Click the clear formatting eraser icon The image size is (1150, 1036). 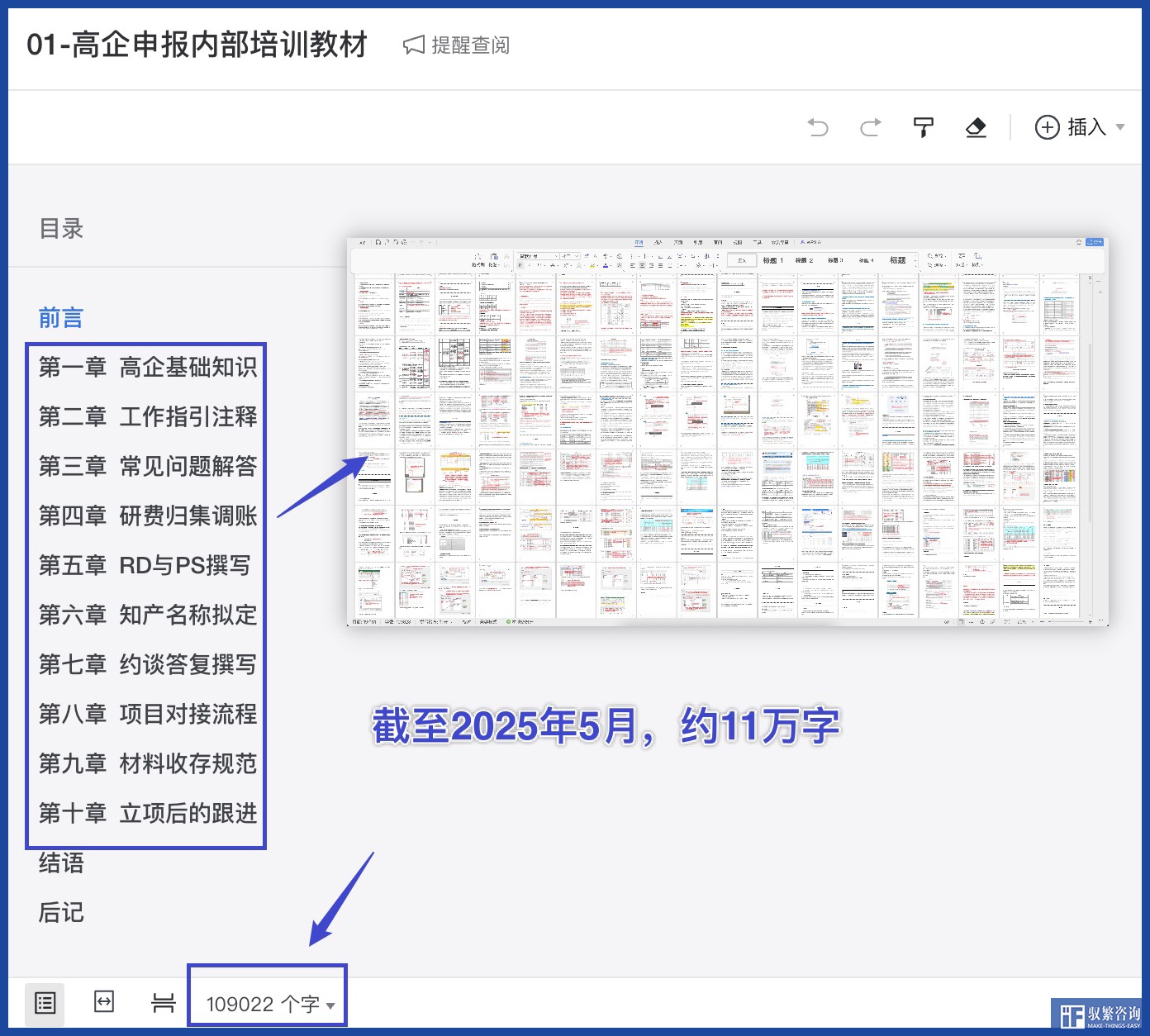[976, 127]
